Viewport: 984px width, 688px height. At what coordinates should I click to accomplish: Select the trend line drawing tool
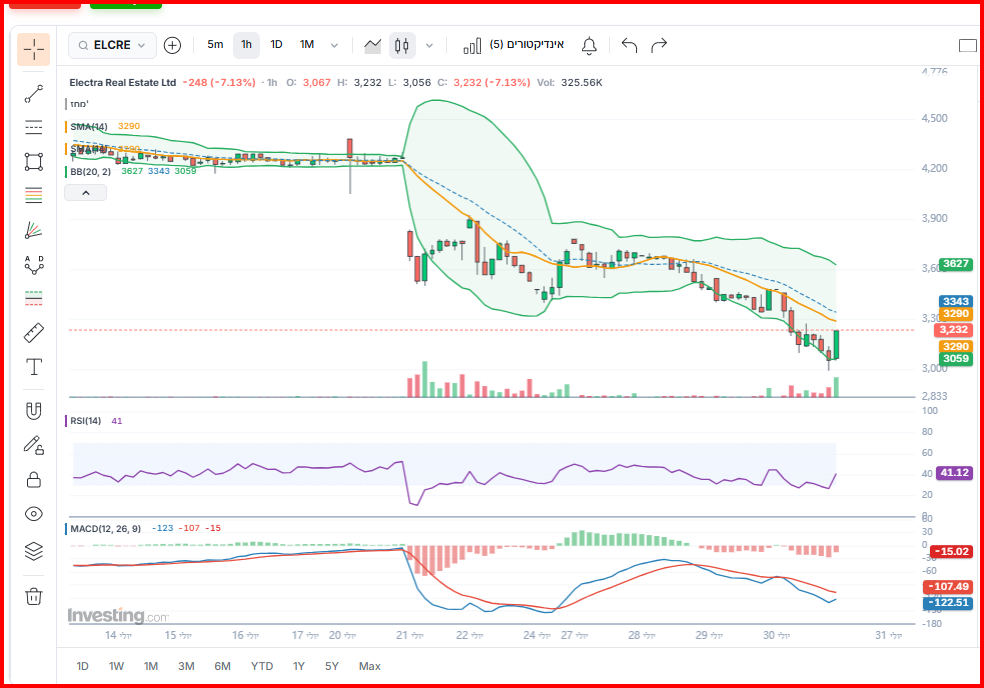pos(33,94)
